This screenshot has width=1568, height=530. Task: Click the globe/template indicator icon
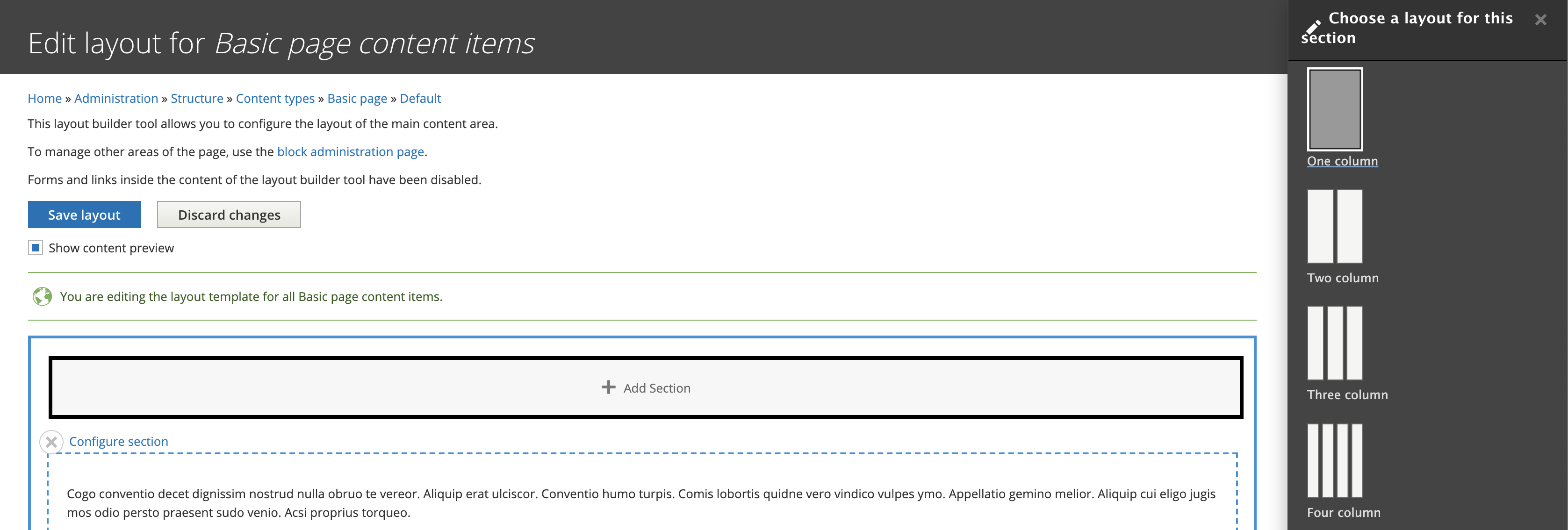click(40, 296)
